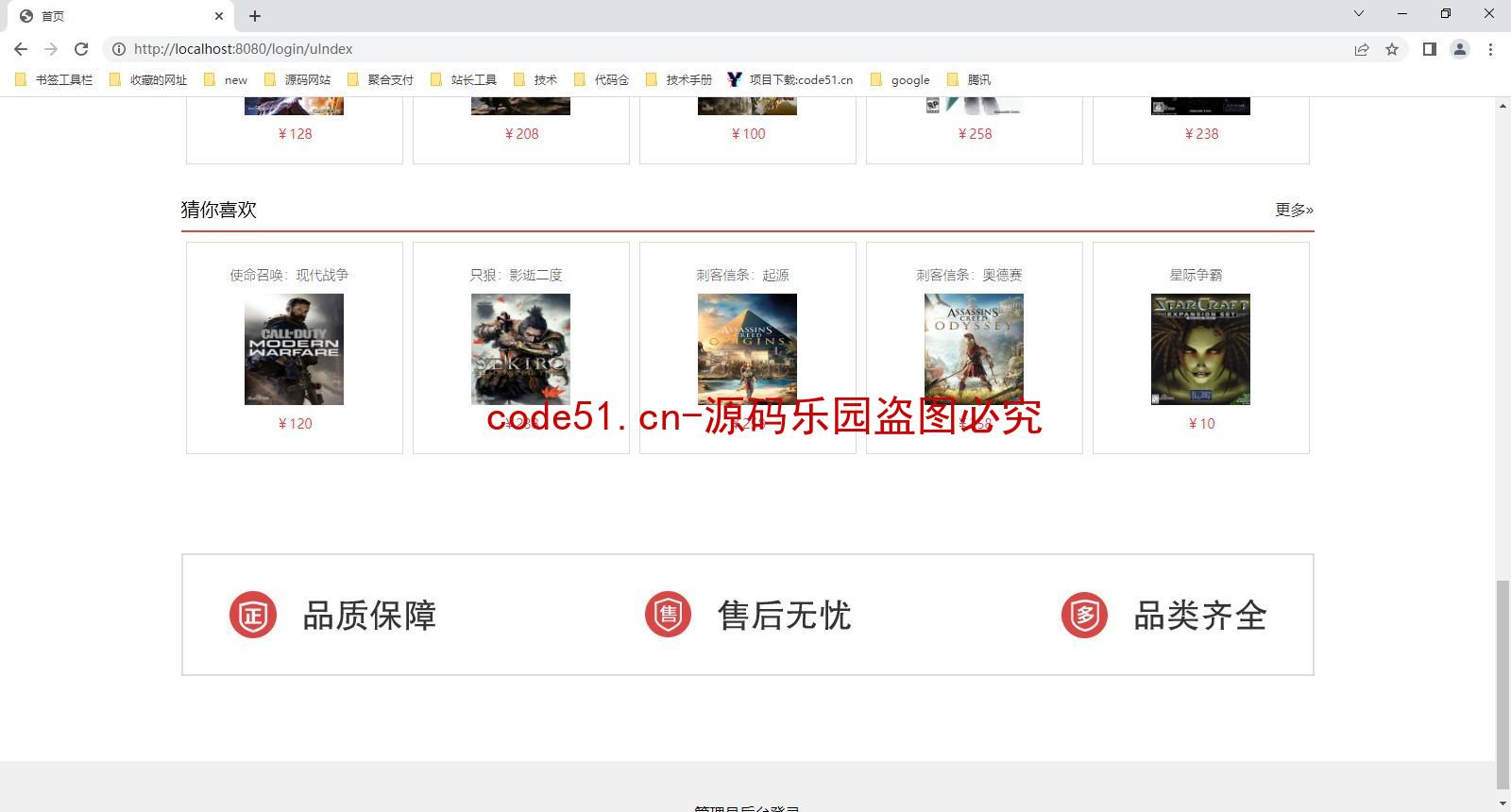Open Assassin's Creed Origins cover image
Image resolution: width=1511 pixels, height=812 pixels.
747,349
